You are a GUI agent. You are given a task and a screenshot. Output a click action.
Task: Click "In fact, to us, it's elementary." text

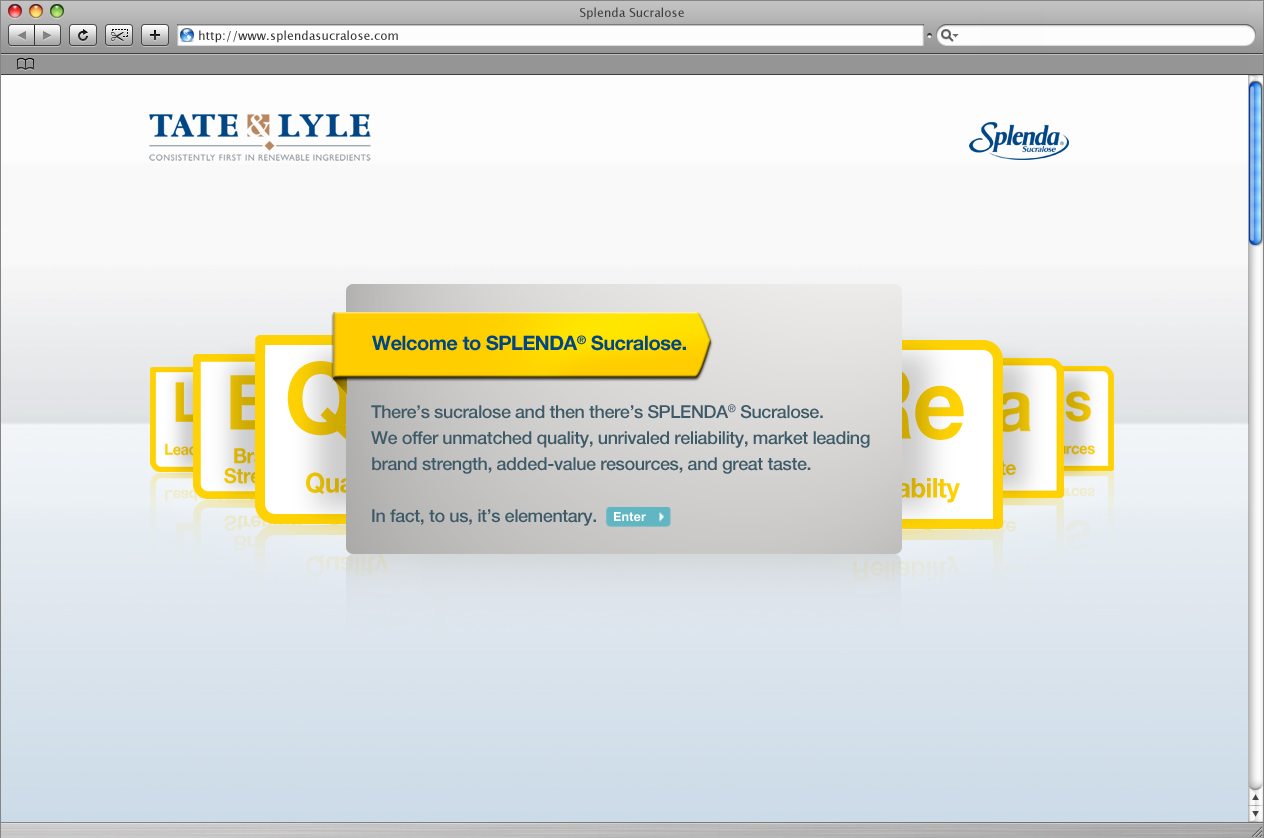[x=483, y=517]
